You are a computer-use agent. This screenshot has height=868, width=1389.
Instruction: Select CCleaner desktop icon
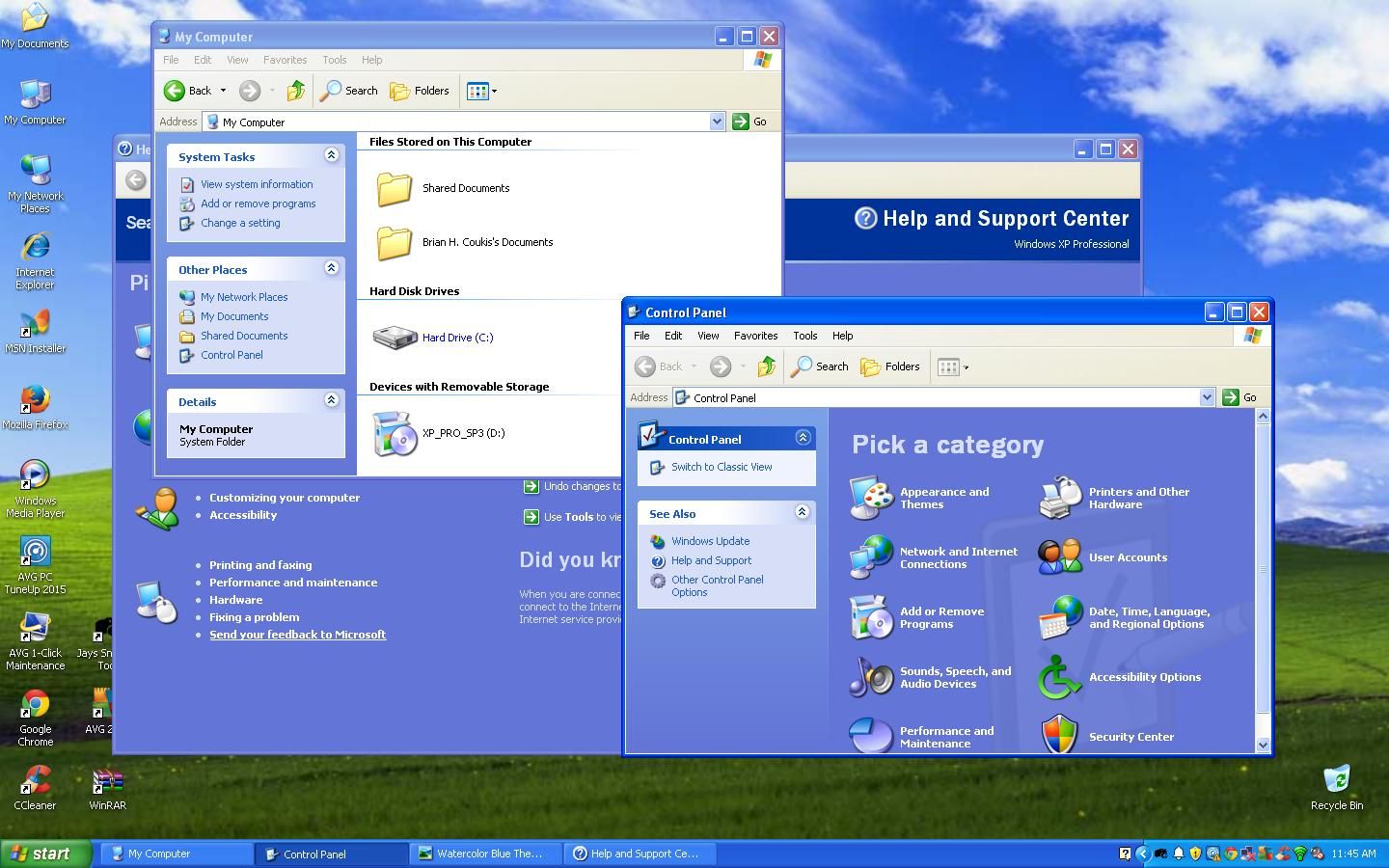(35, 787)
